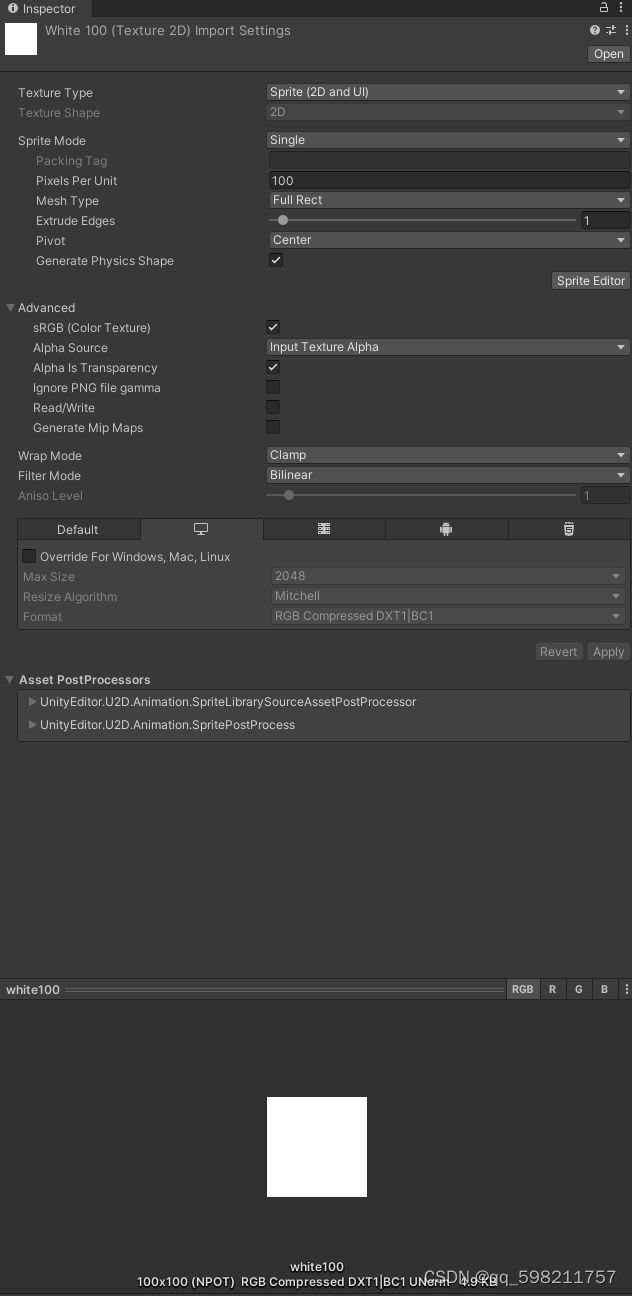This screenshot has width=632, height=1296.
Task: Uncheck sRGB (Color Texture)
Action: click(272, 327)
